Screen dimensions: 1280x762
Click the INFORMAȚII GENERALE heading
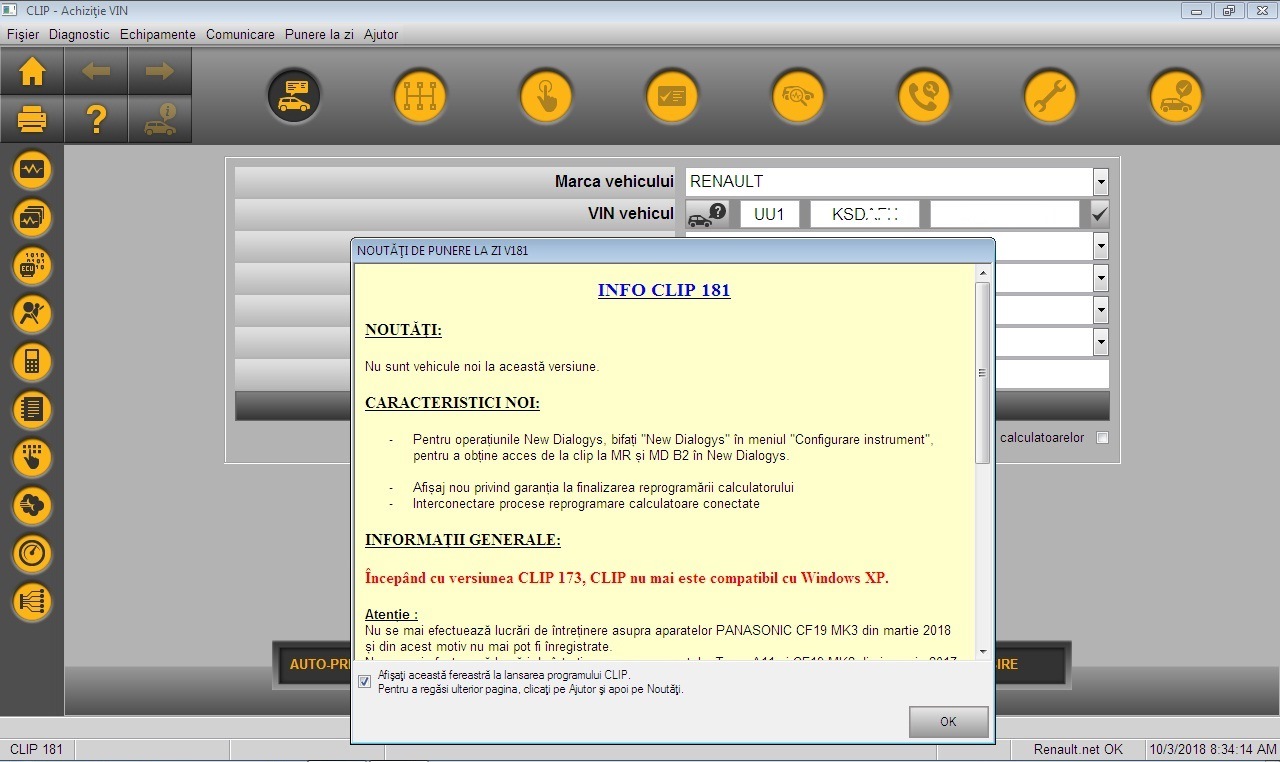pyautogui.click(x=463, y=540)
